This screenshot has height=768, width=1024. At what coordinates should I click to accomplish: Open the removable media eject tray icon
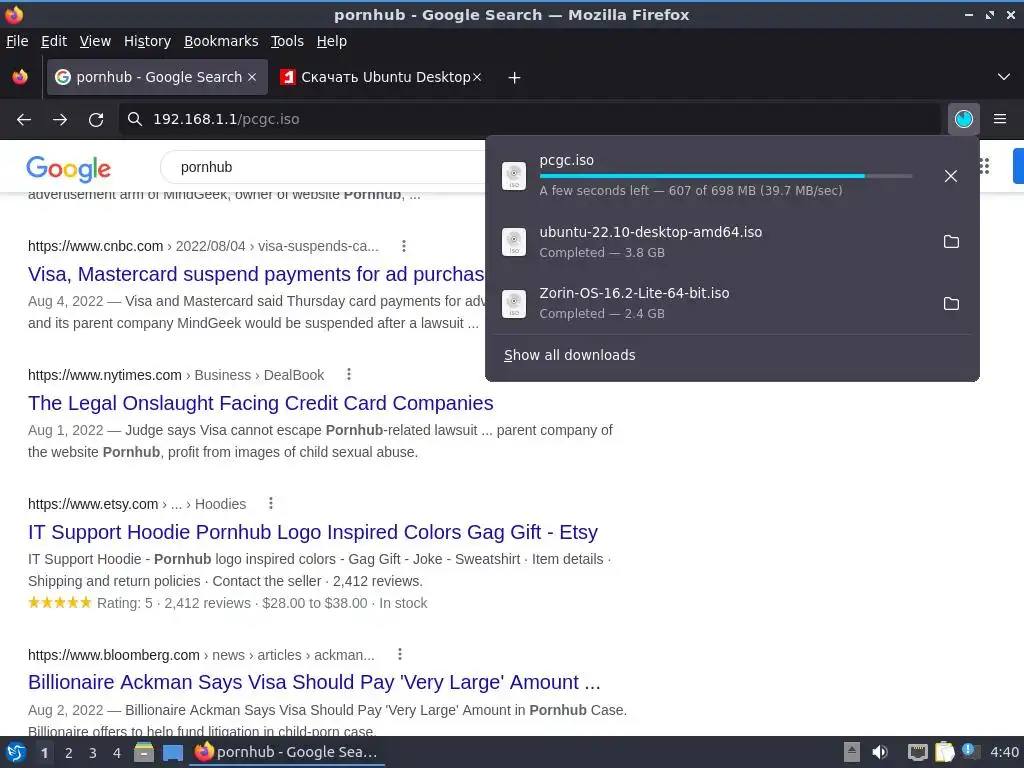pyautogui.click(x=852, y=752)
